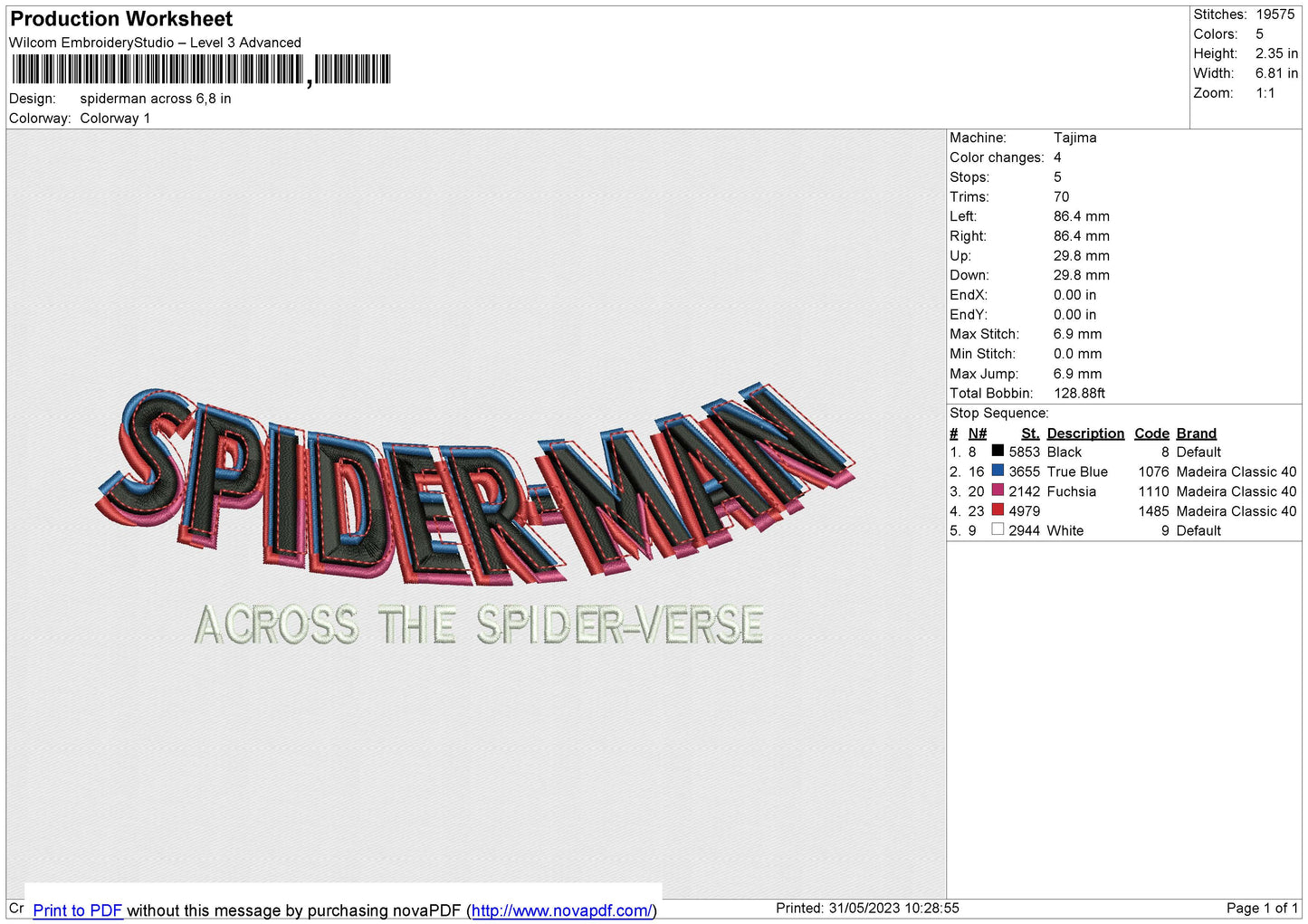
Task: Open the novapdf.com website link
Action: [x=561, y=910]
